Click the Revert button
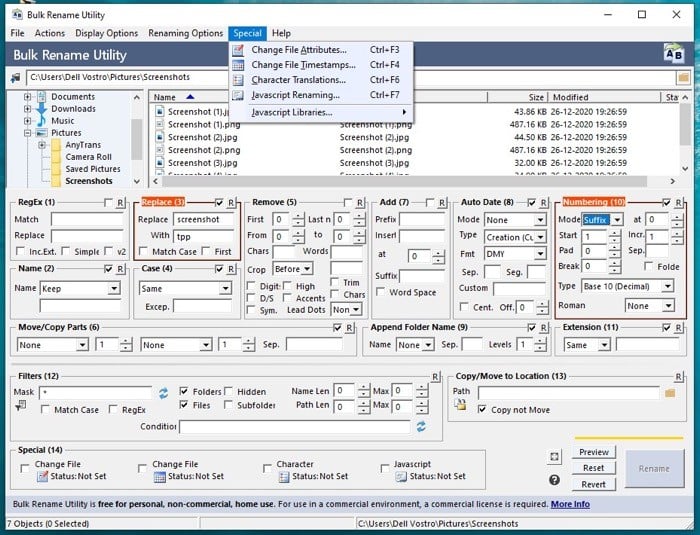 click(x=593, y=484)
